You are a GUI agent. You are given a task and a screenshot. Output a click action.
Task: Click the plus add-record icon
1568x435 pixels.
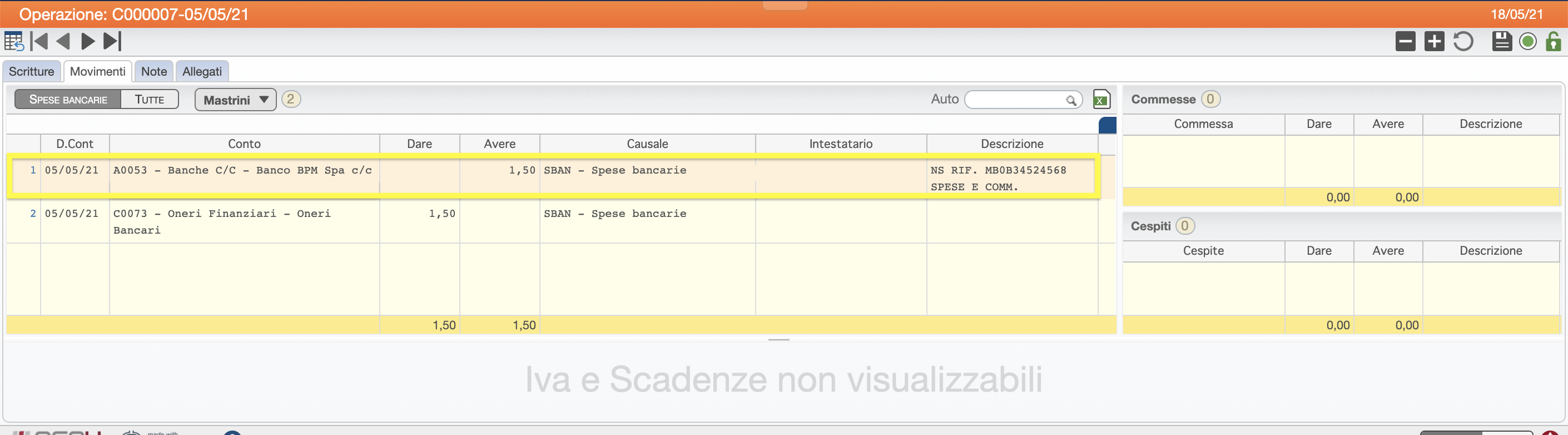[1434, 41]
